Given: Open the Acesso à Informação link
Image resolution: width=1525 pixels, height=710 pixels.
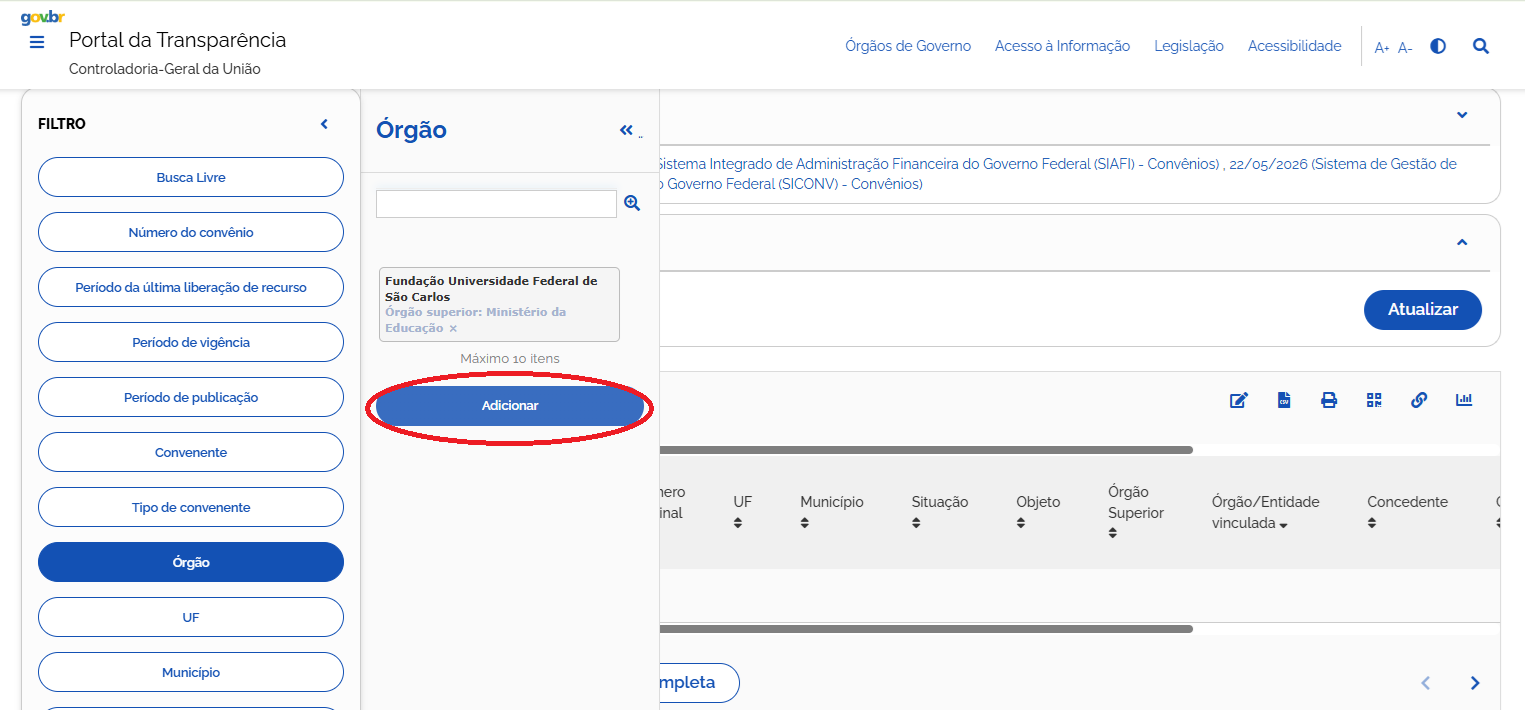Looking at the screenshot, I should (1062, 46).
